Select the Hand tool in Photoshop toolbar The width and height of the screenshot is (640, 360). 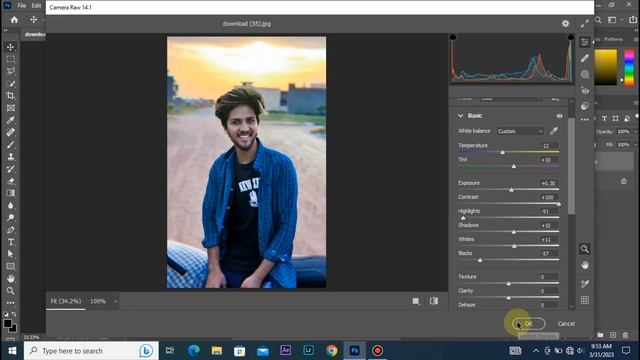point(11,278)
